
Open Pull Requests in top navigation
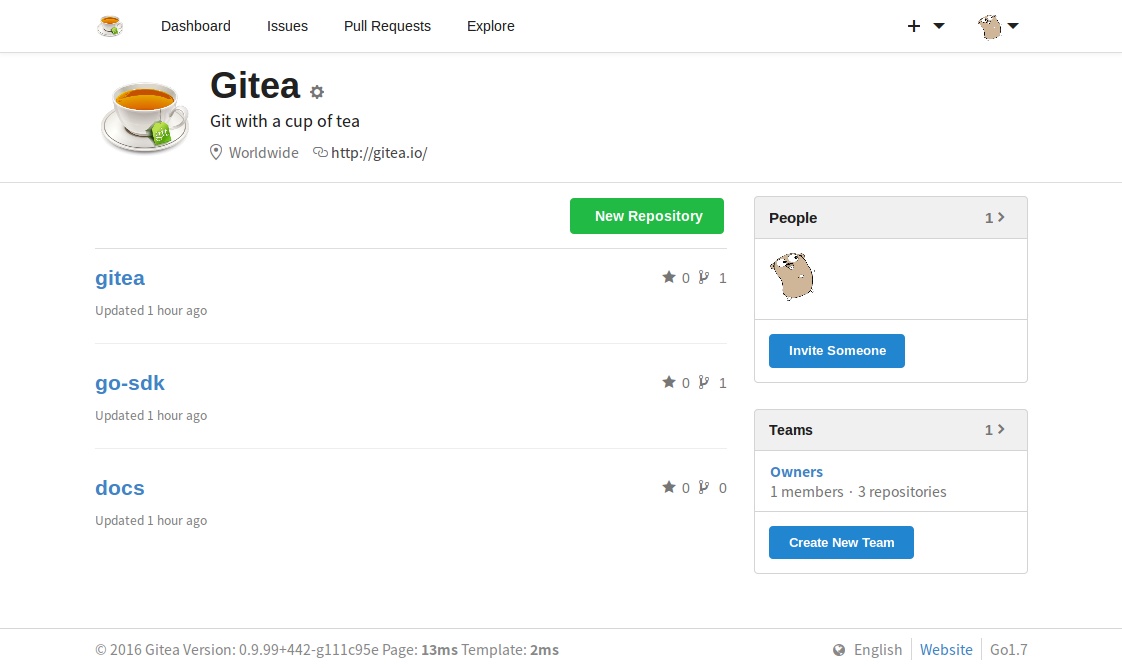387,26
